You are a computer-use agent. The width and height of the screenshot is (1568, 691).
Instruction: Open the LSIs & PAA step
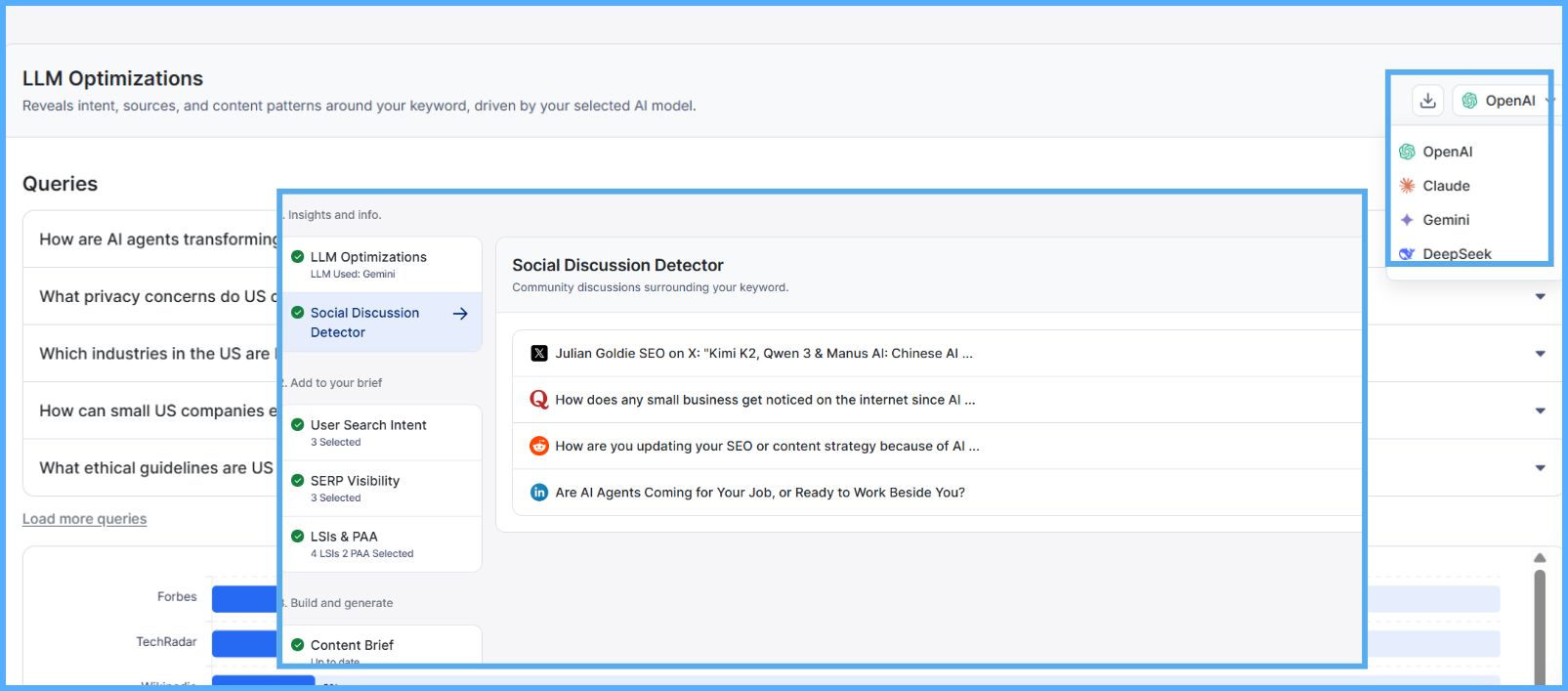pyautogui.click(x=383, y=544)
